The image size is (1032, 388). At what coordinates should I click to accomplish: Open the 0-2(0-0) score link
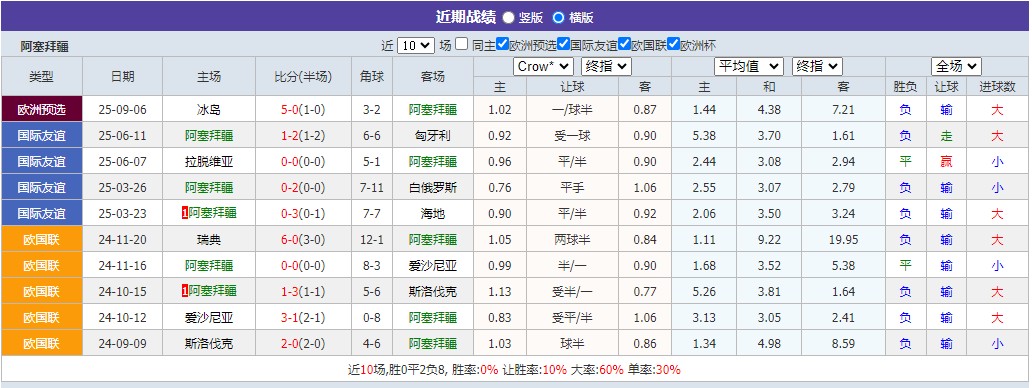tap(303, 188)
